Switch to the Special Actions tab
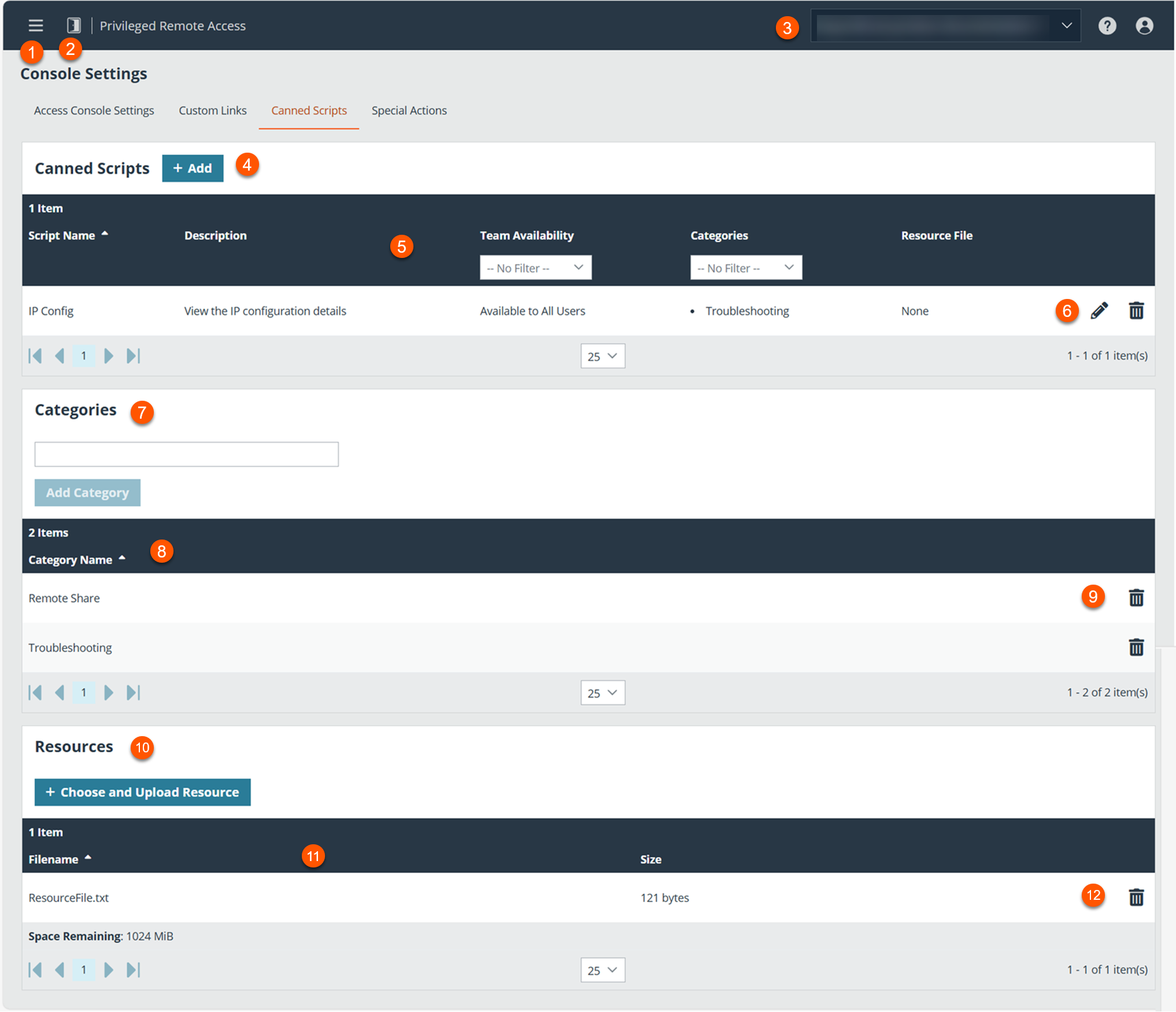Viewport: 1176px width, 1012px height. (x=409, y=110)
